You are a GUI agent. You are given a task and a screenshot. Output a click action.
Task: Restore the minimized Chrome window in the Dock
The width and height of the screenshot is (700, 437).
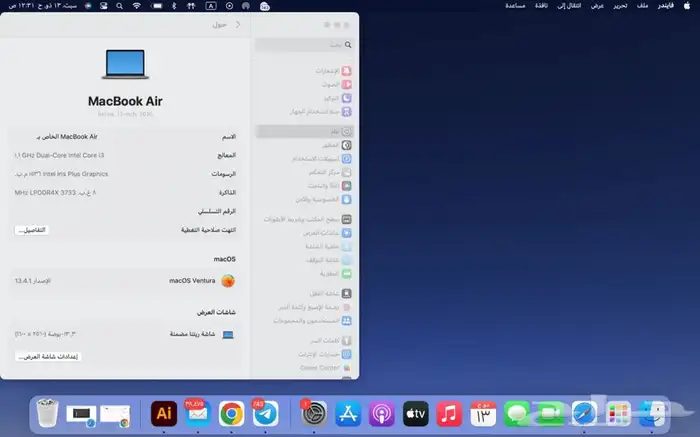tap(115, 415)
